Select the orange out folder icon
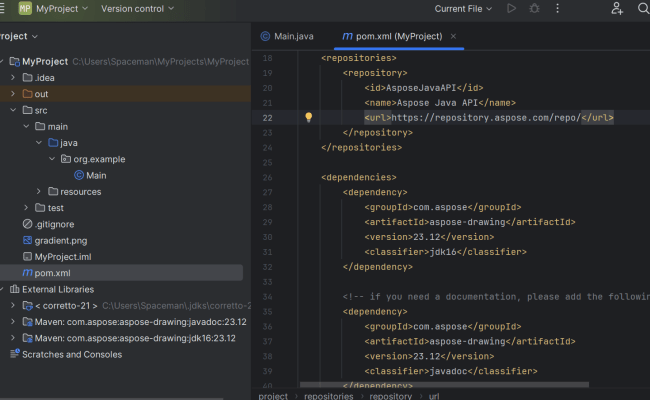Screen dimensions: 650x400 point(28,94)
